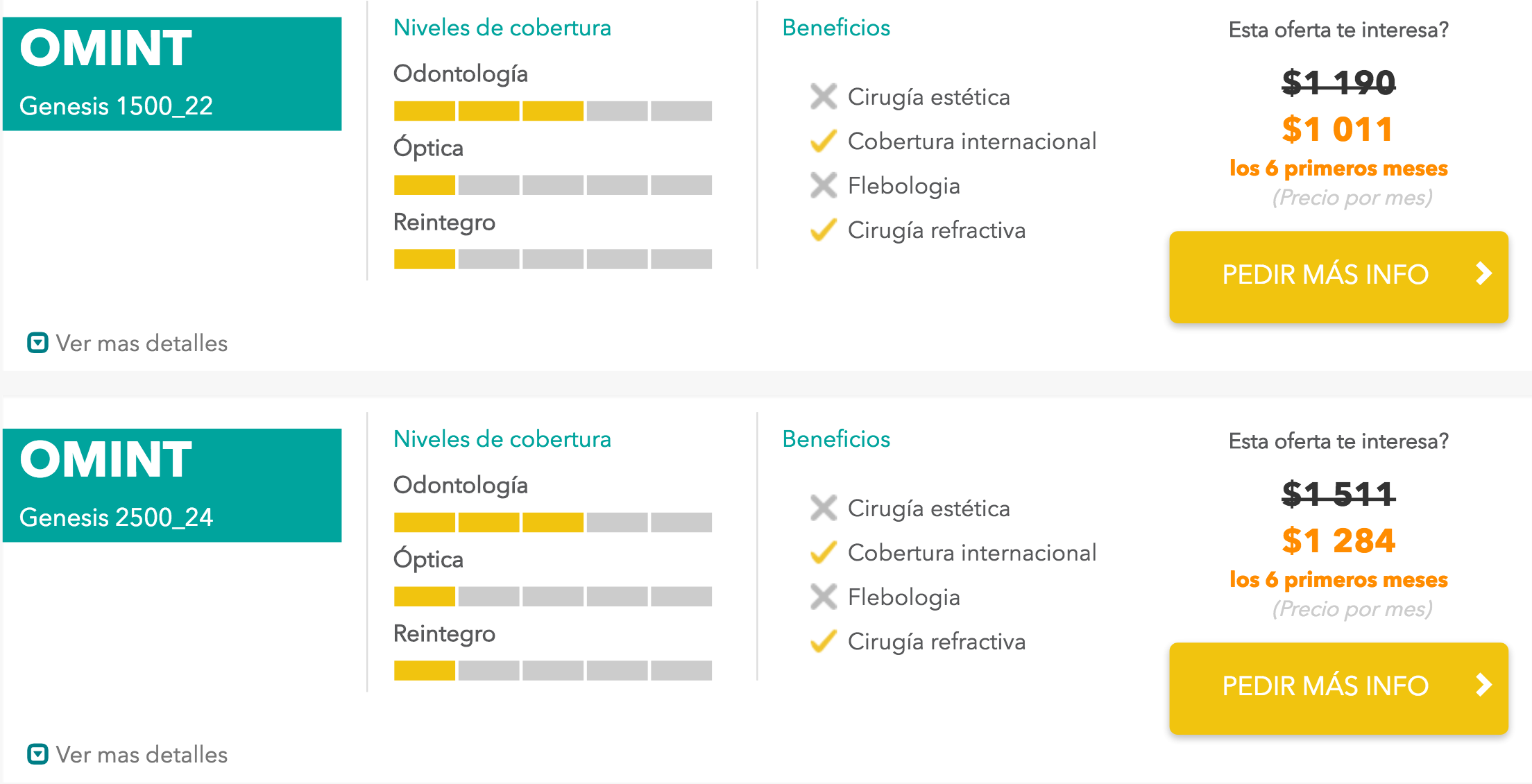Click X icon beside Cirugía estética, Genesis 1500_22

(x=823, y=96)
